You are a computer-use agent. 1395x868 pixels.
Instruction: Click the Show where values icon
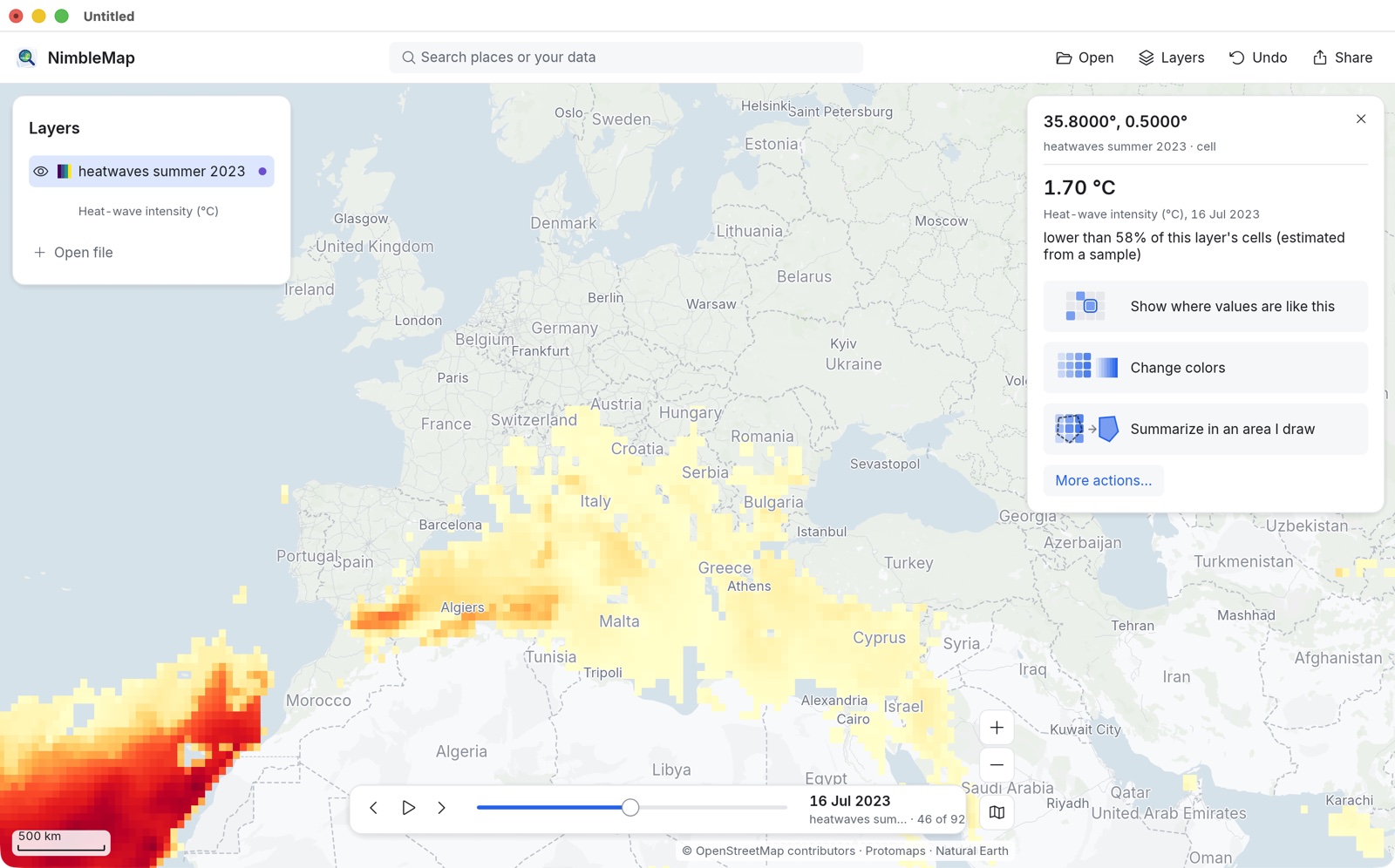1085,307
